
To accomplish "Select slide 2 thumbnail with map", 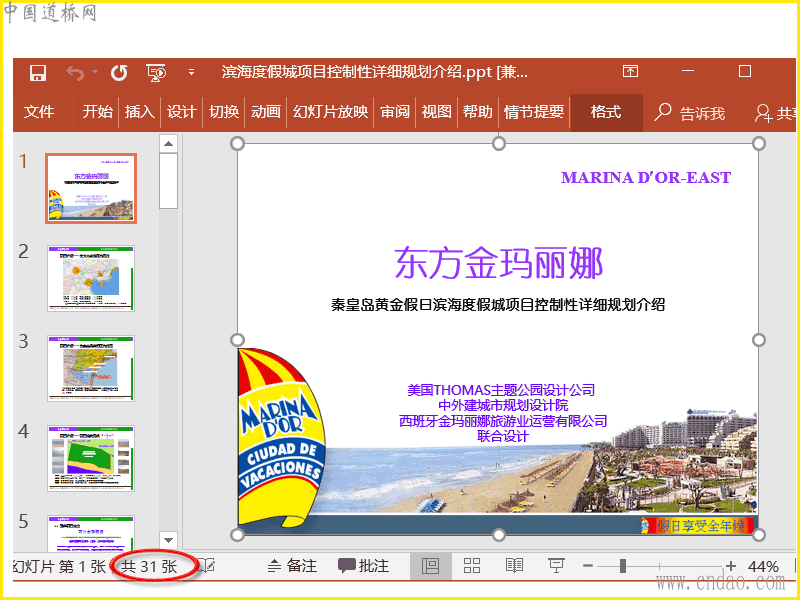I will click(x=91, y=278).
